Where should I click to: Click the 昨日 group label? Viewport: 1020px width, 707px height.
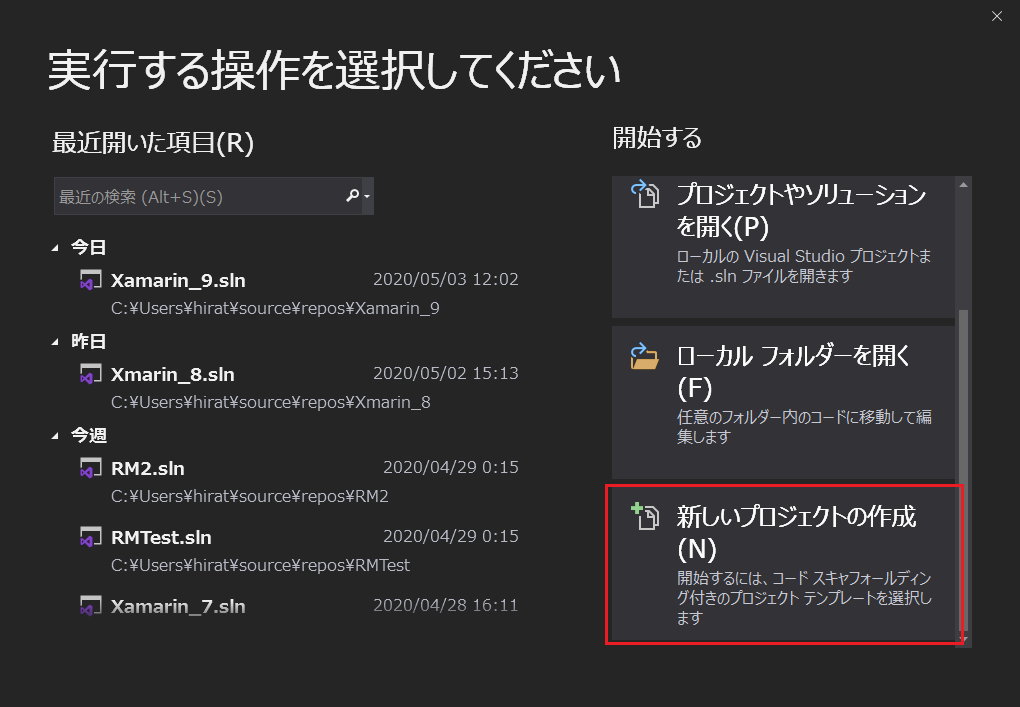[x=88, y=341]
